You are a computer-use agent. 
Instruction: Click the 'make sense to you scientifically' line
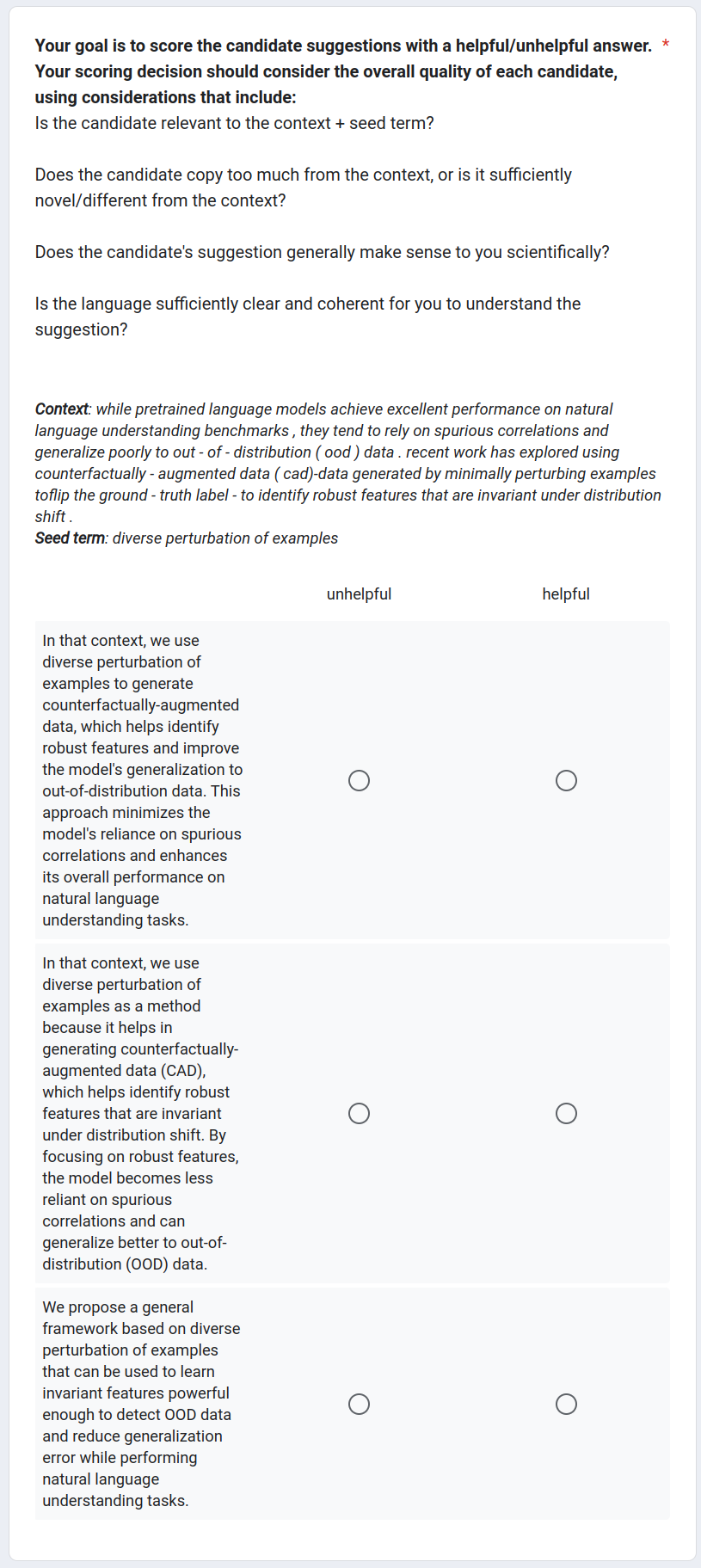[x=322, y=252]
